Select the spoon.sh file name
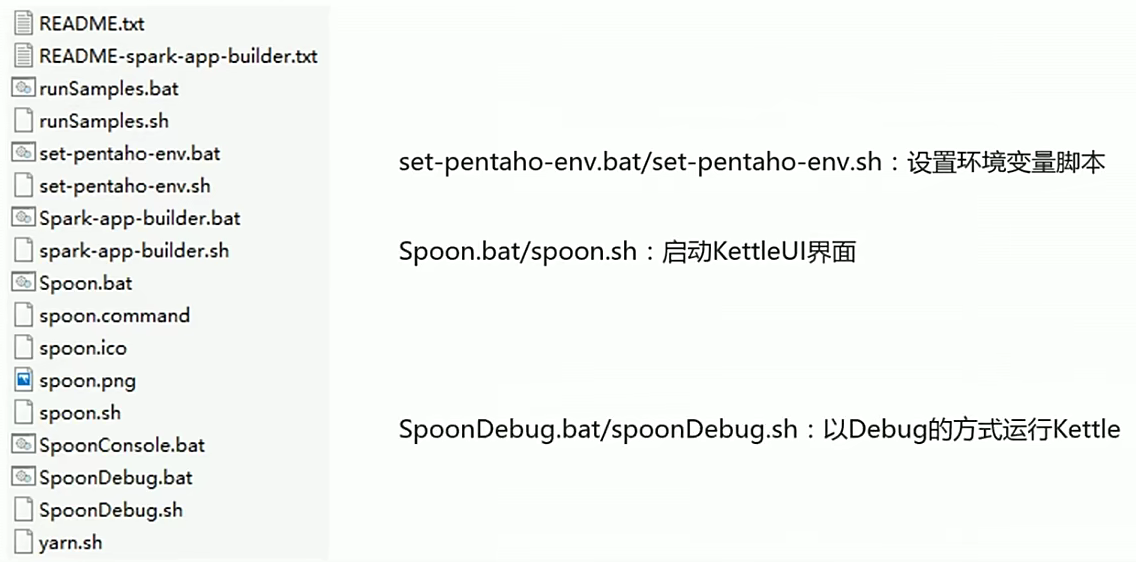The height and width of the screenshot is (562, 1136). pyautogui.click(x=80, y=413)
